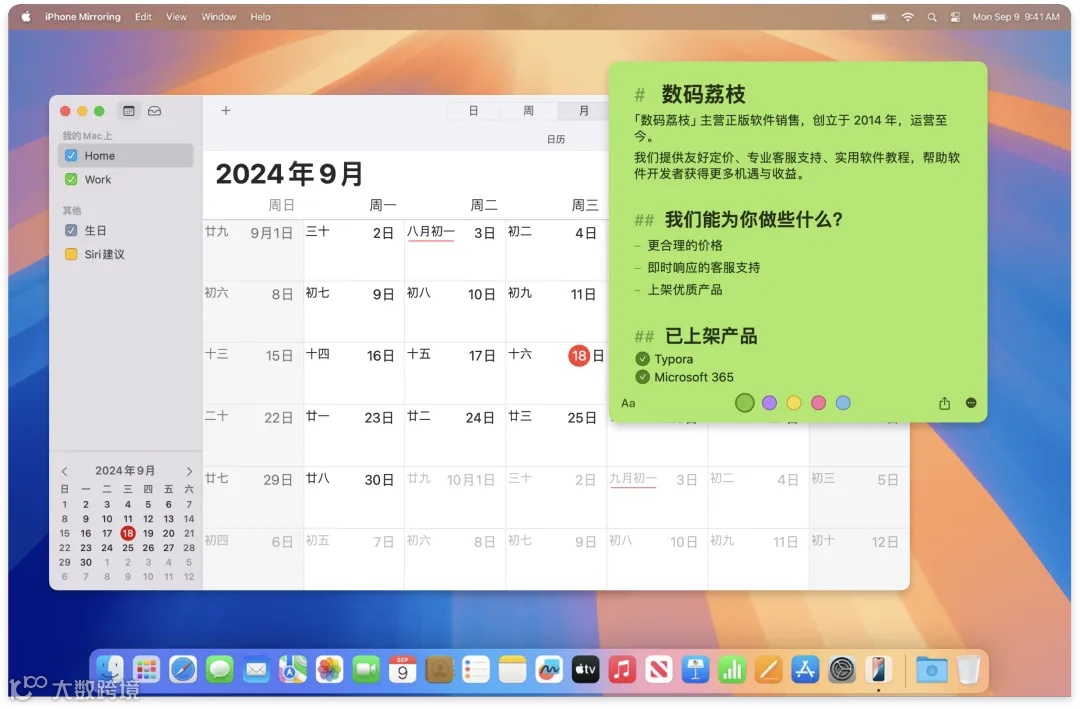Screen dimensions: 1080x709
Task: Open Messages in the Dock
Action: point(220,669)
